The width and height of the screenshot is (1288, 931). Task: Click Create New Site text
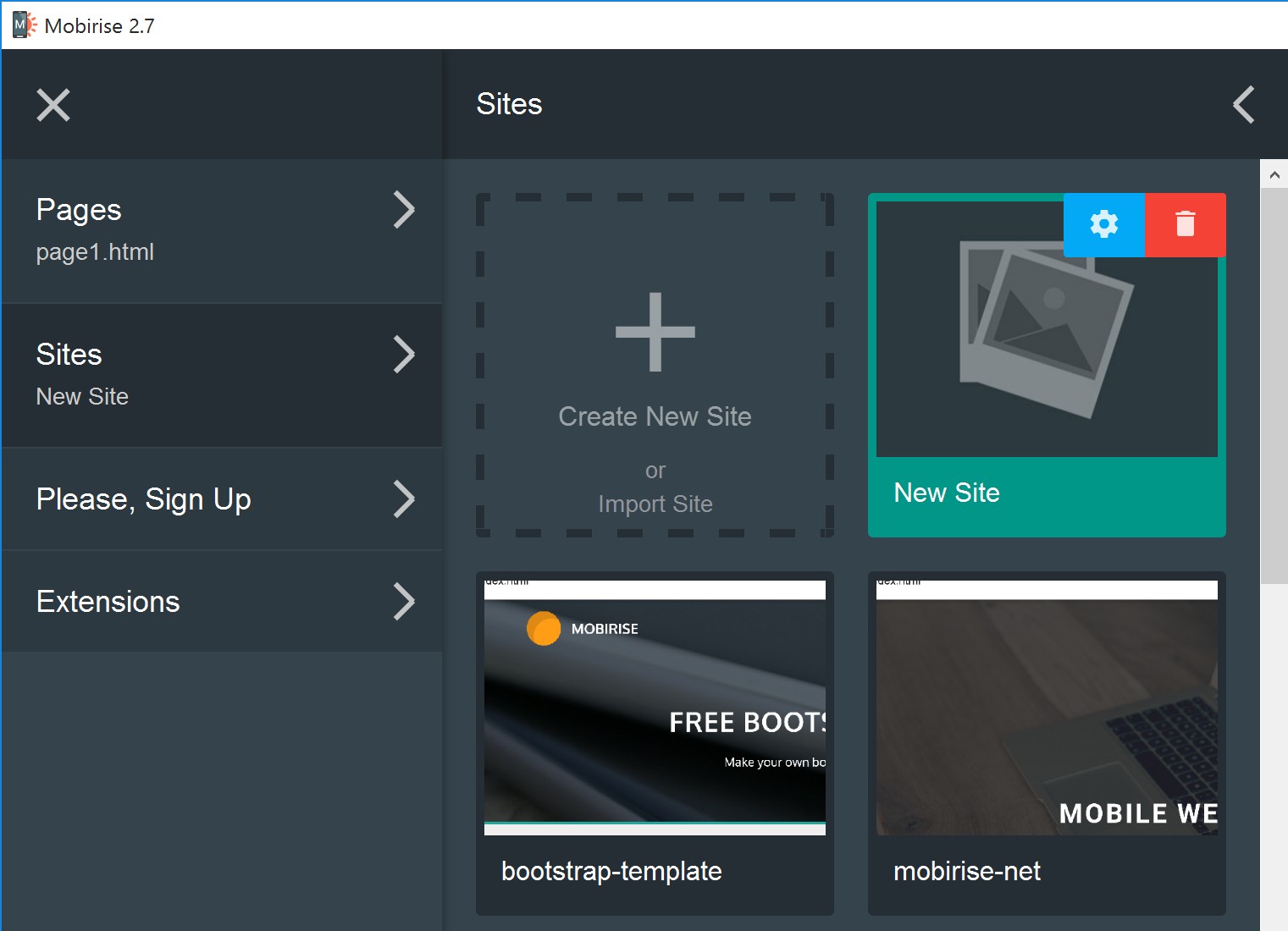[x=655, y=416]
